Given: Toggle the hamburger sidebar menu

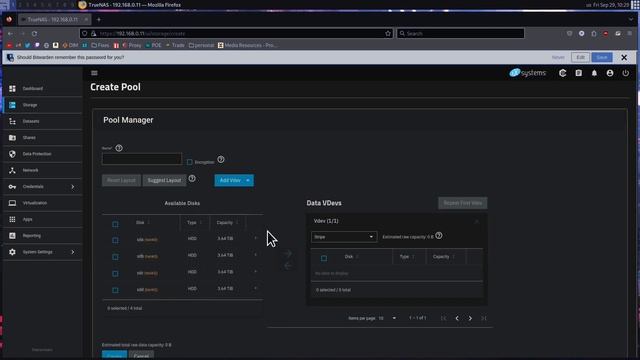Looking at the screenshot, I should 94,73.
